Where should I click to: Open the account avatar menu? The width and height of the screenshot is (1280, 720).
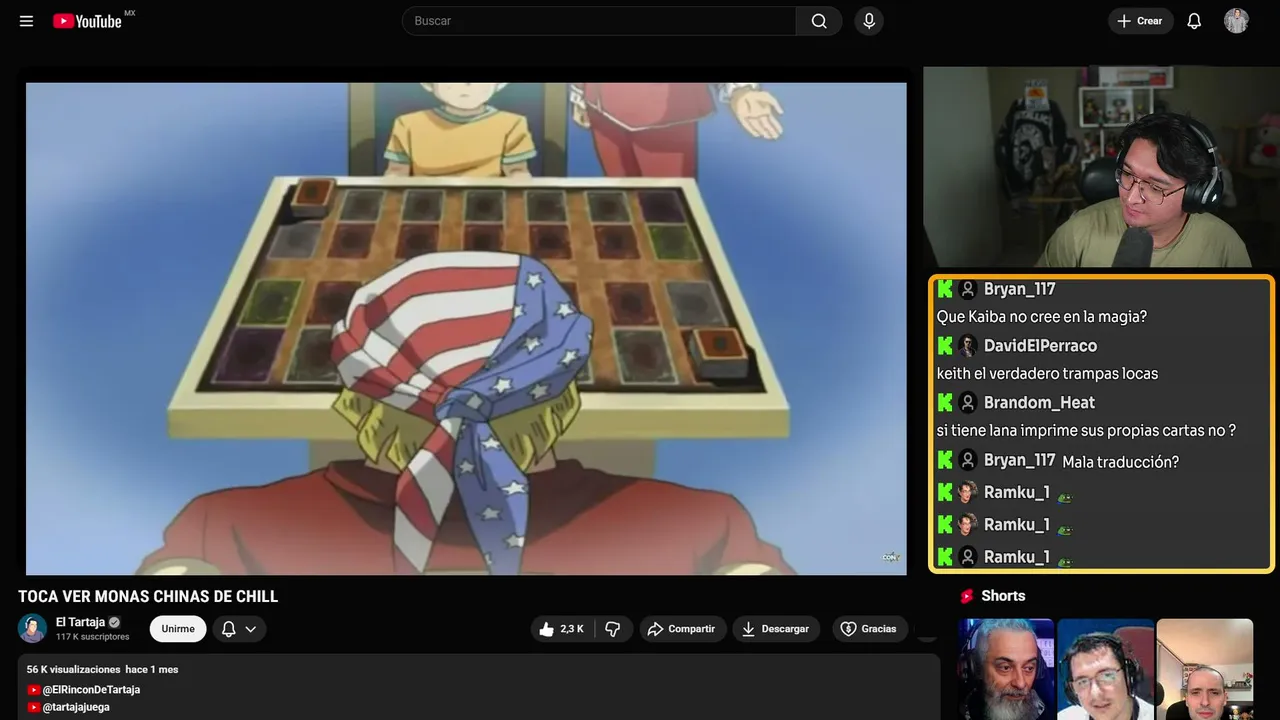pyautogui.click(x=1236, y=21)
